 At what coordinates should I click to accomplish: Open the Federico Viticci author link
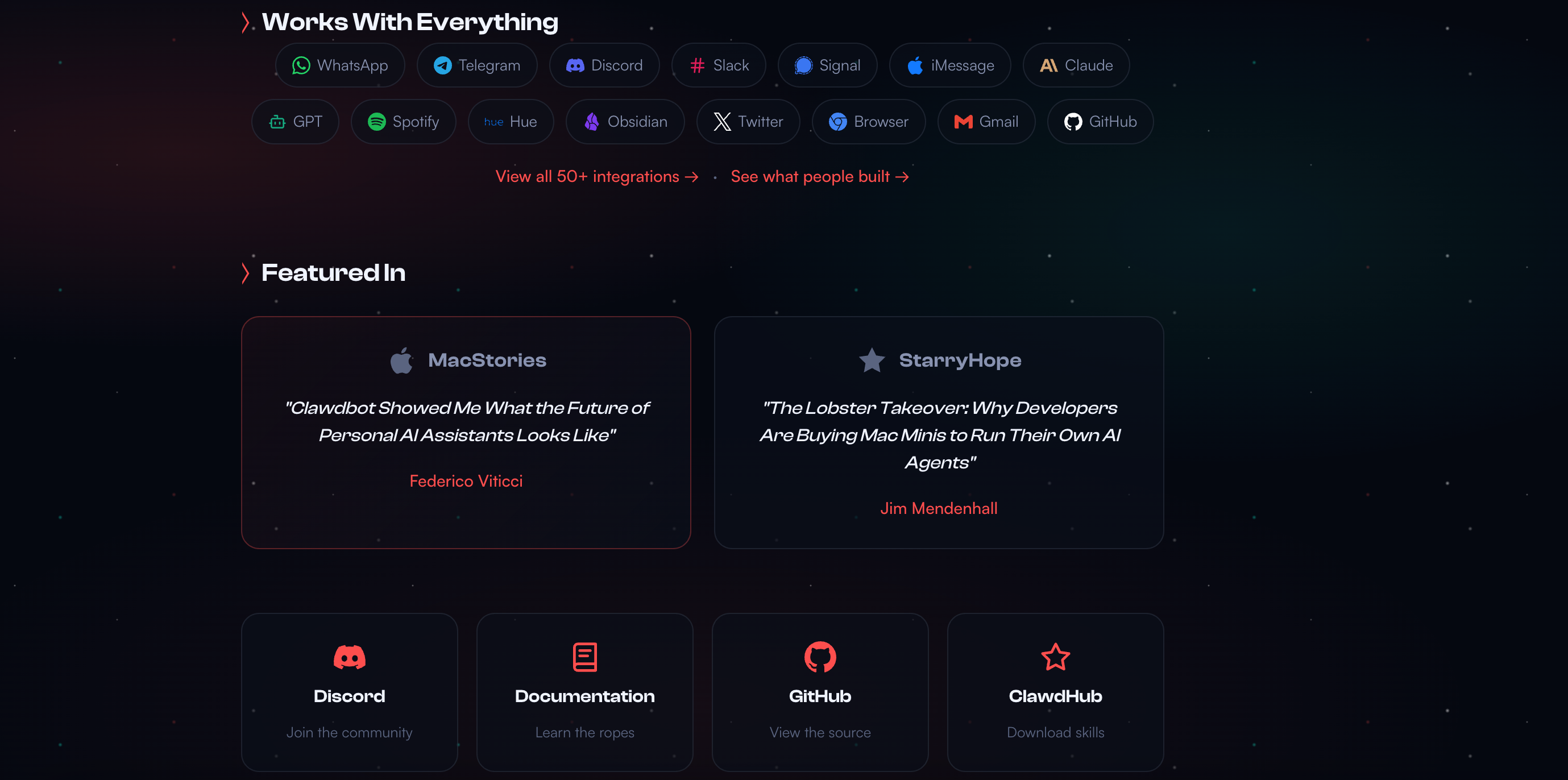click(x=466, y=481)
